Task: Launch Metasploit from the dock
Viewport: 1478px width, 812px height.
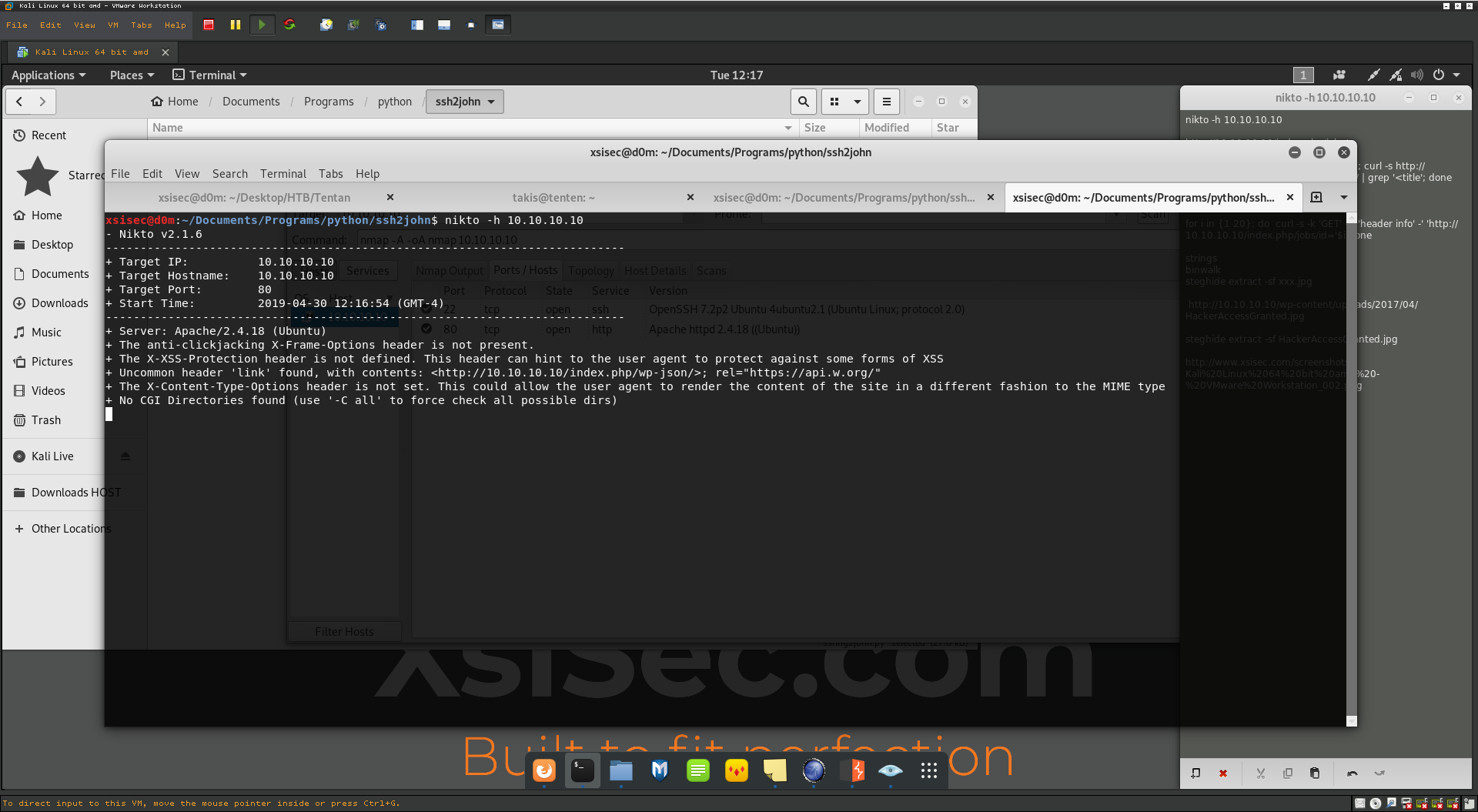Action: 660,770
